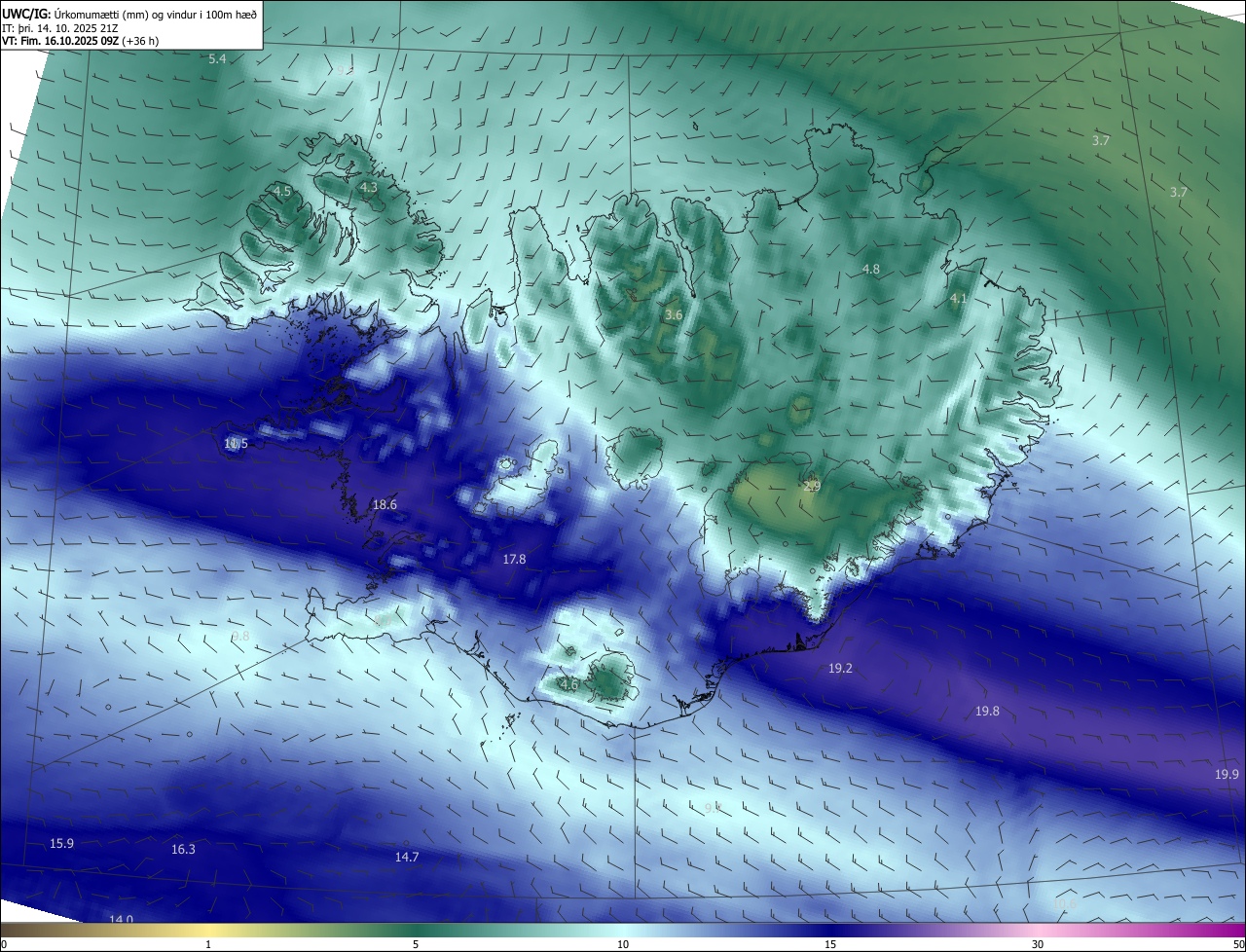Screen dimensions: 1246x952
Task: Click the color scale tick label 0
Action: click(4, 944)
